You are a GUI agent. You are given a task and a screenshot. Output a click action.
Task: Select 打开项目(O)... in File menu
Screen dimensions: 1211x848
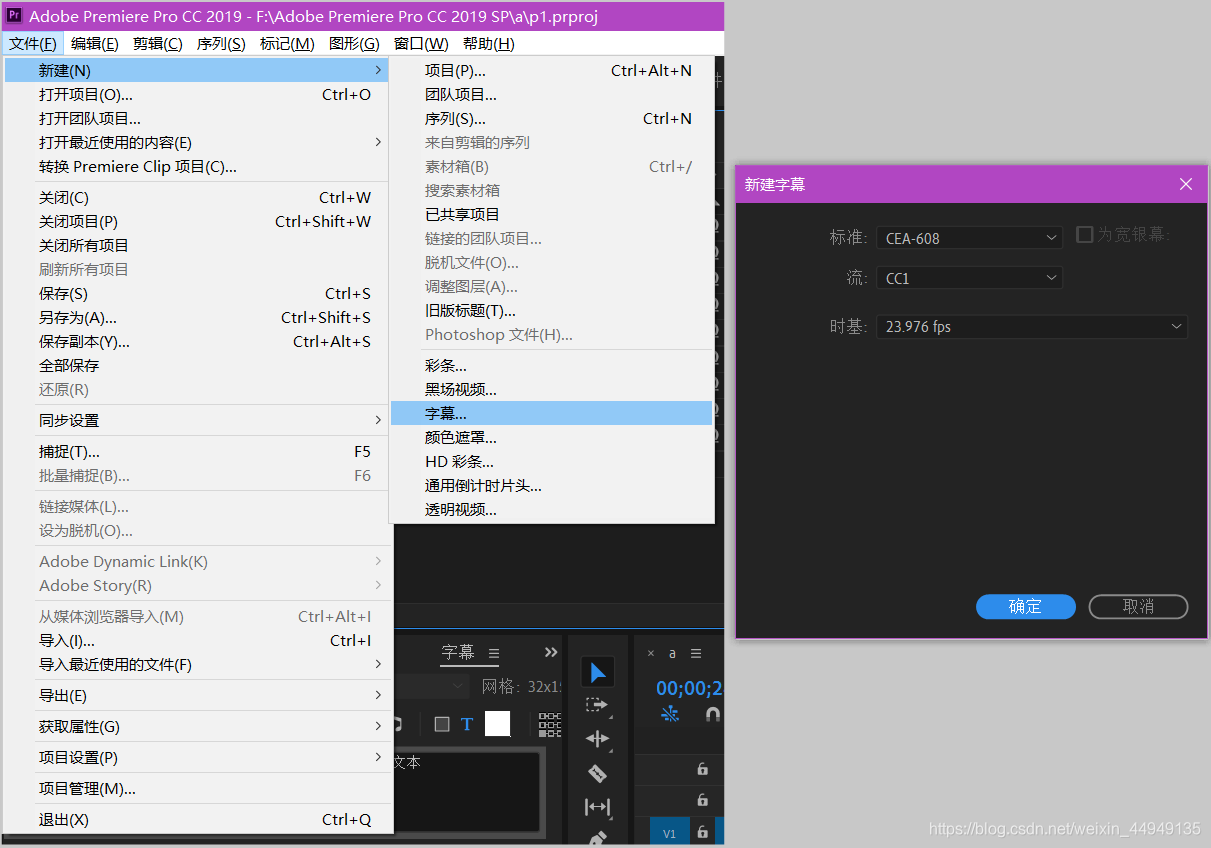click(198, 94)
